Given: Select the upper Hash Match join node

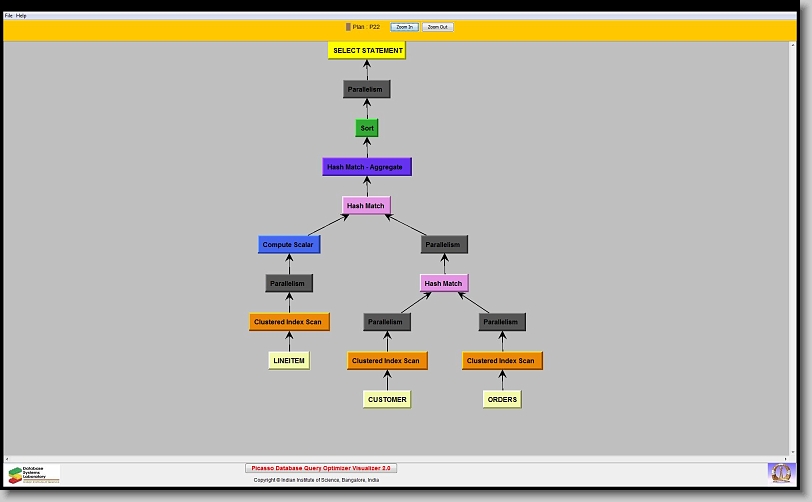Looking at the screenshot, I should [x=365, y=205].
